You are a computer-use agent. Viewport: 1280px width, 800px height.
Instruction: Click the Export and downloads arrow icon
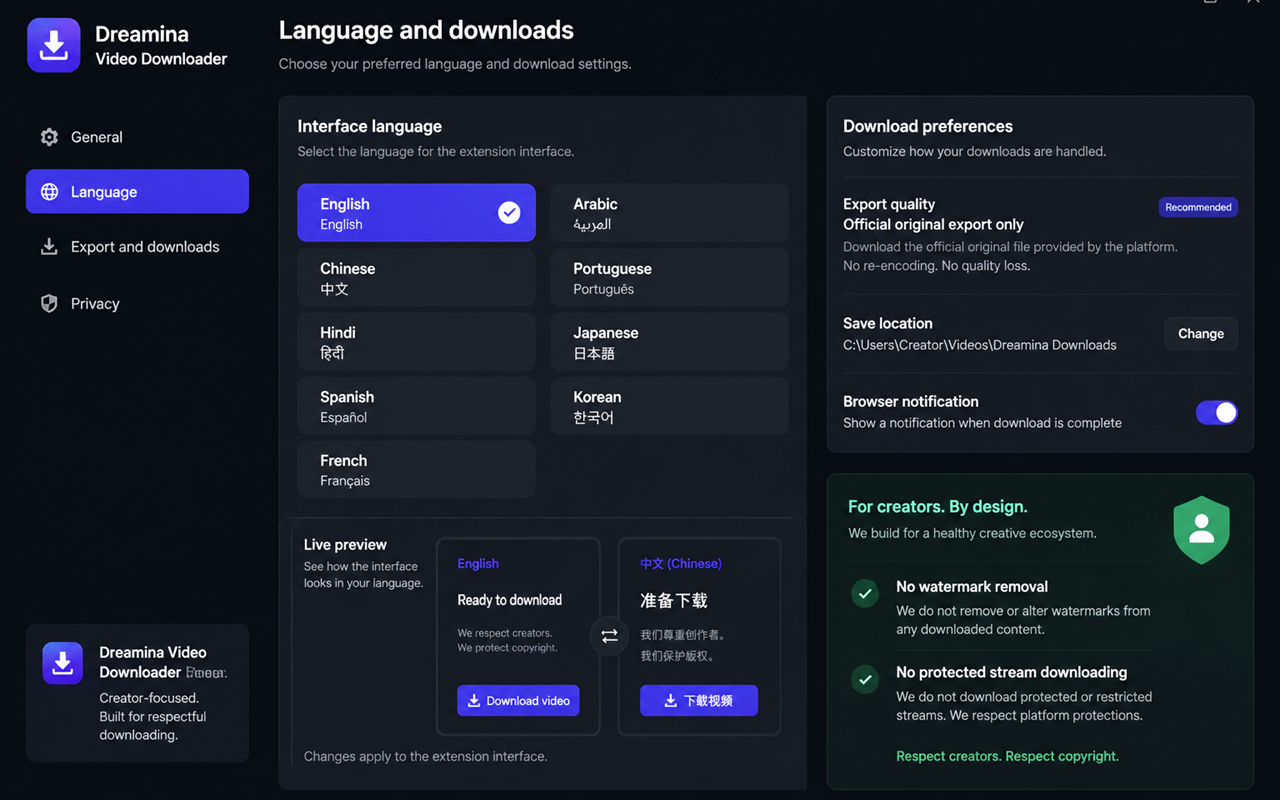coord(49,247)
